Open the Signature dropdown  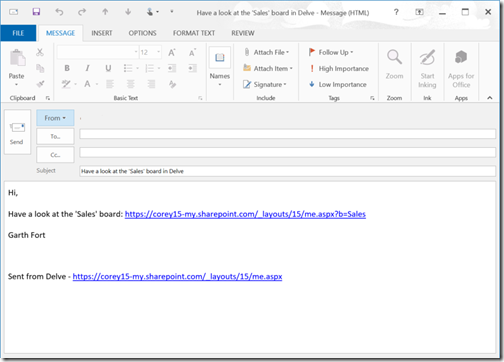pyautogui.click(x=265, y=84)
